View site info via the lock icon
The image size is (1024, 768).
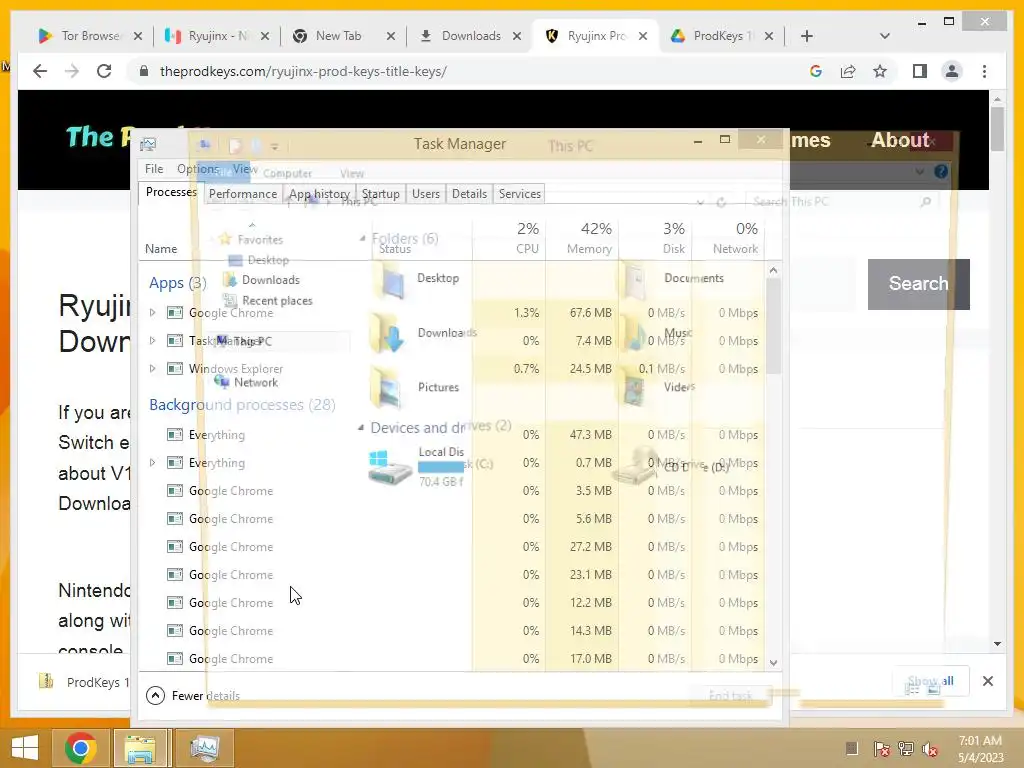point(144,71)
